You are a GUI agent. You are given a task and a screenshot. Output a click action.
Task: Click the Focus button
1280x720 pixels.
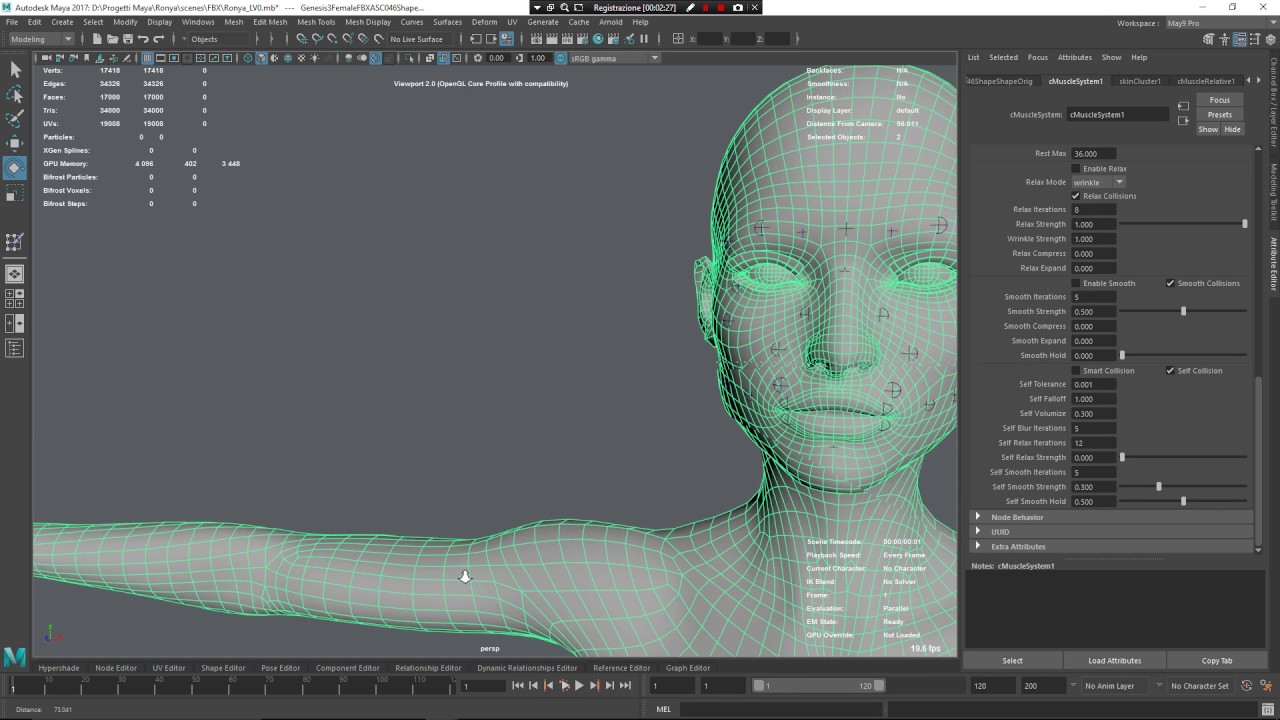coord(1220,100)
